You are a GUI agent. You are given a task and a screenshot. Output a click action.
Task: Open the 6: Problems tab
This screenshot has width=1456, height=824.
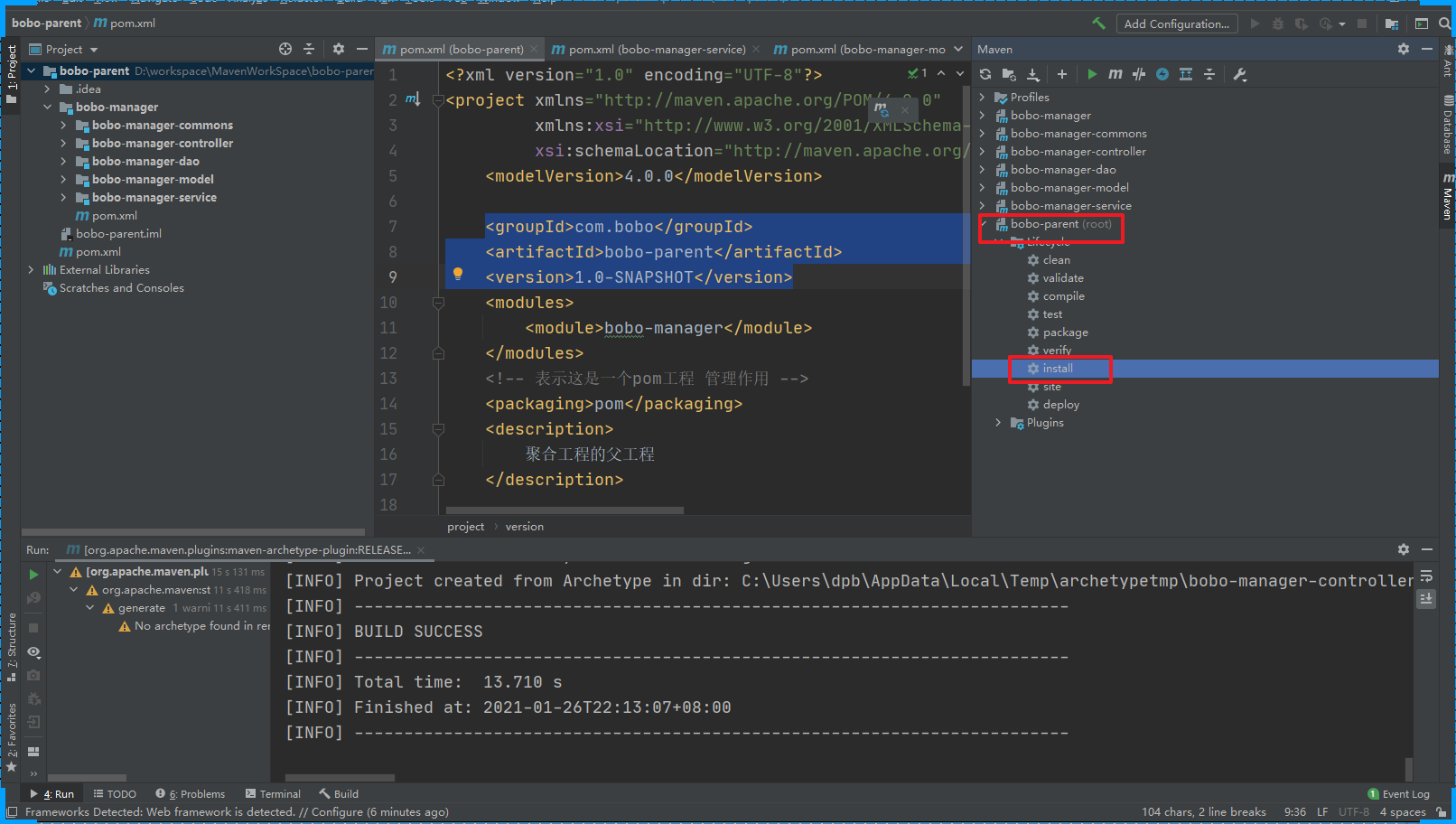[x=191, y=794]
